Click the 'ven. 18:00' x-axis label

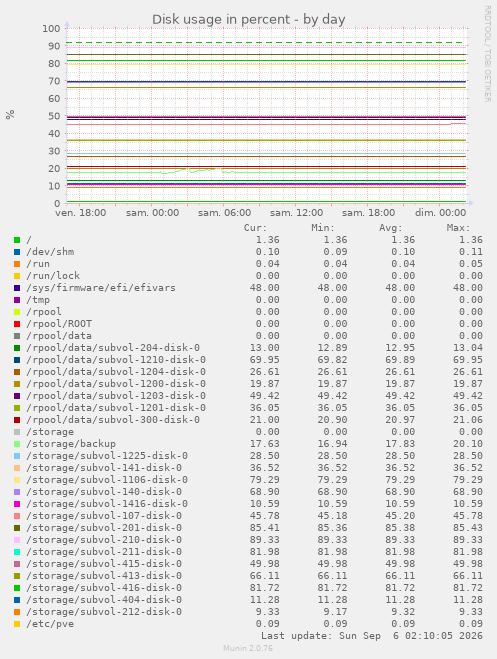click(80, 213)
